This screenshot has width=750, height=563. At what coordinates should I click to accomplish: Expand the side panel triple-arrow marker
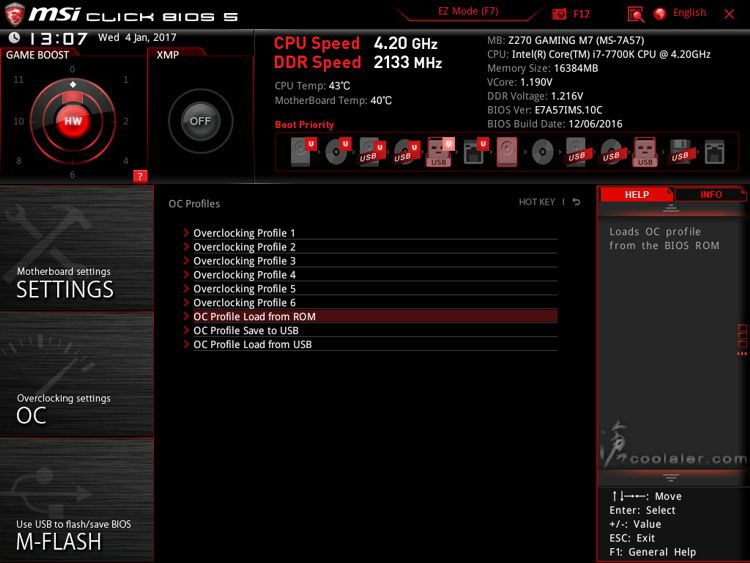(742, 353)
